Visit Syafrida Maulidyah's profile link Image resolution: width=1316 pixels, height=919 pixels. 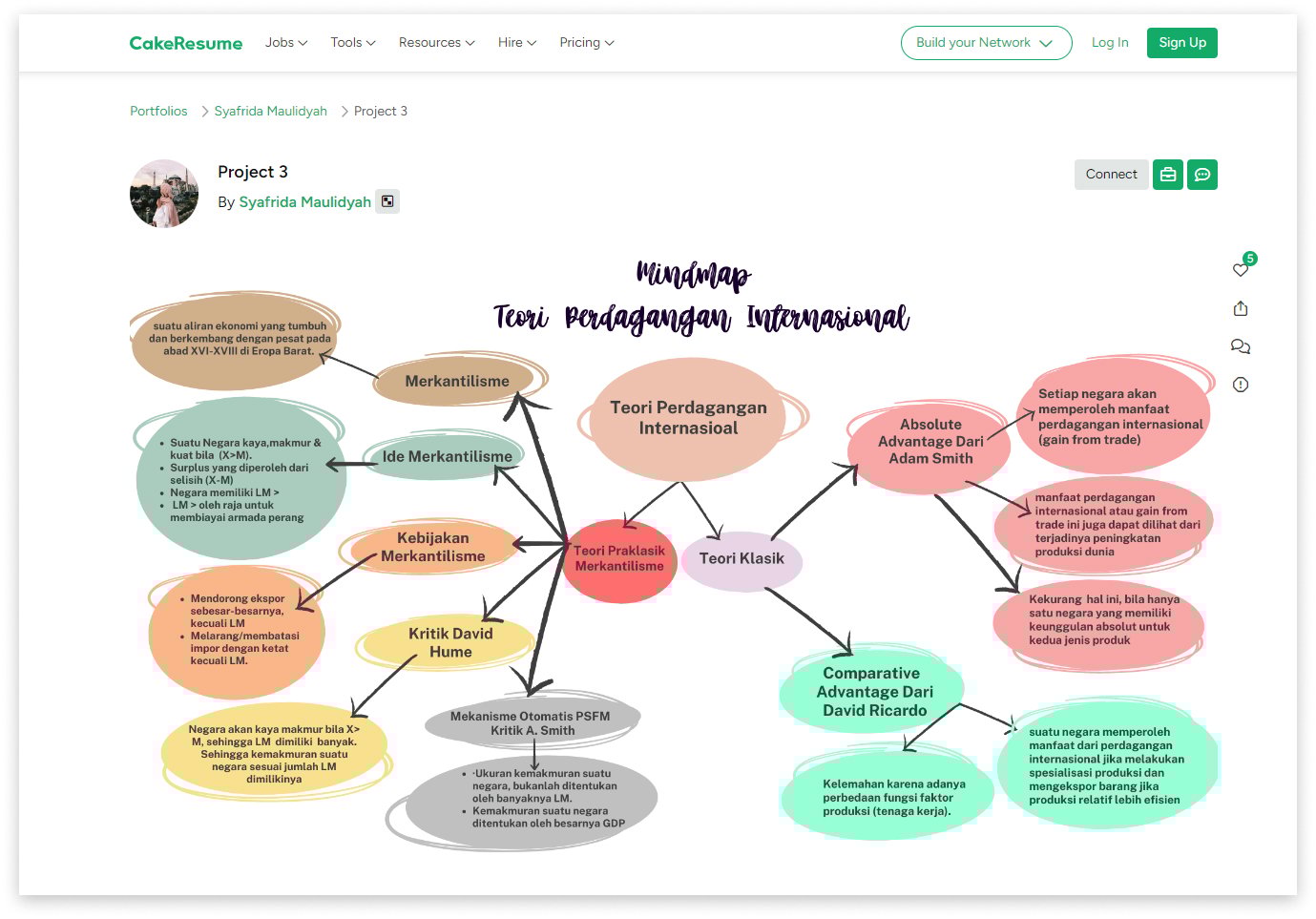305,201
